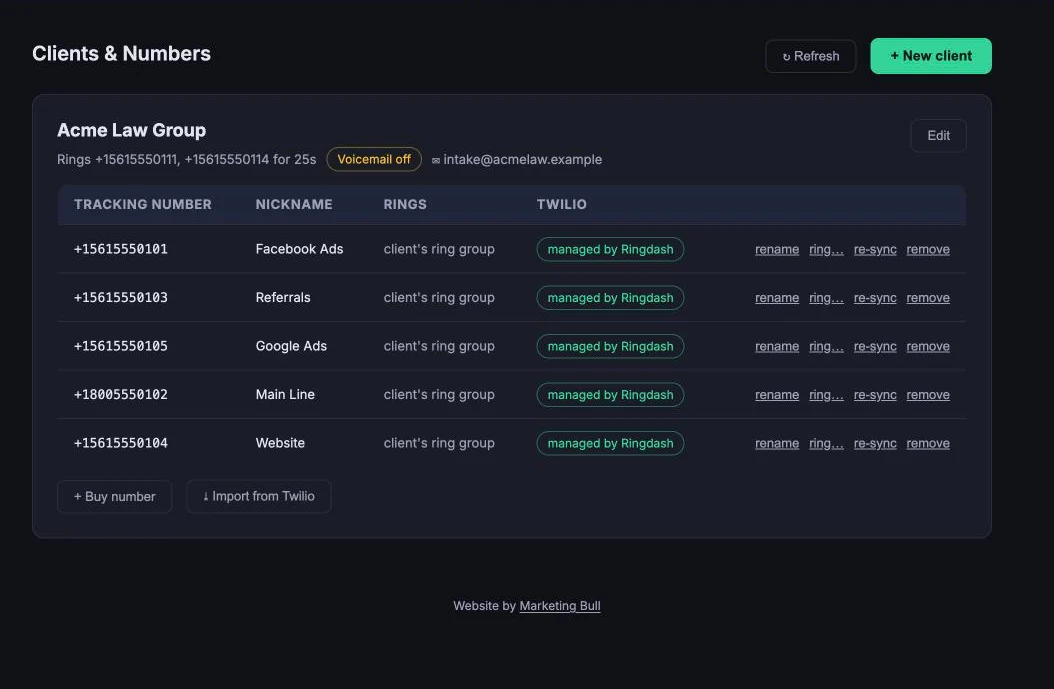Remove the Website number
This screenshot has width=1054, height=689.
tap(928, 443)
